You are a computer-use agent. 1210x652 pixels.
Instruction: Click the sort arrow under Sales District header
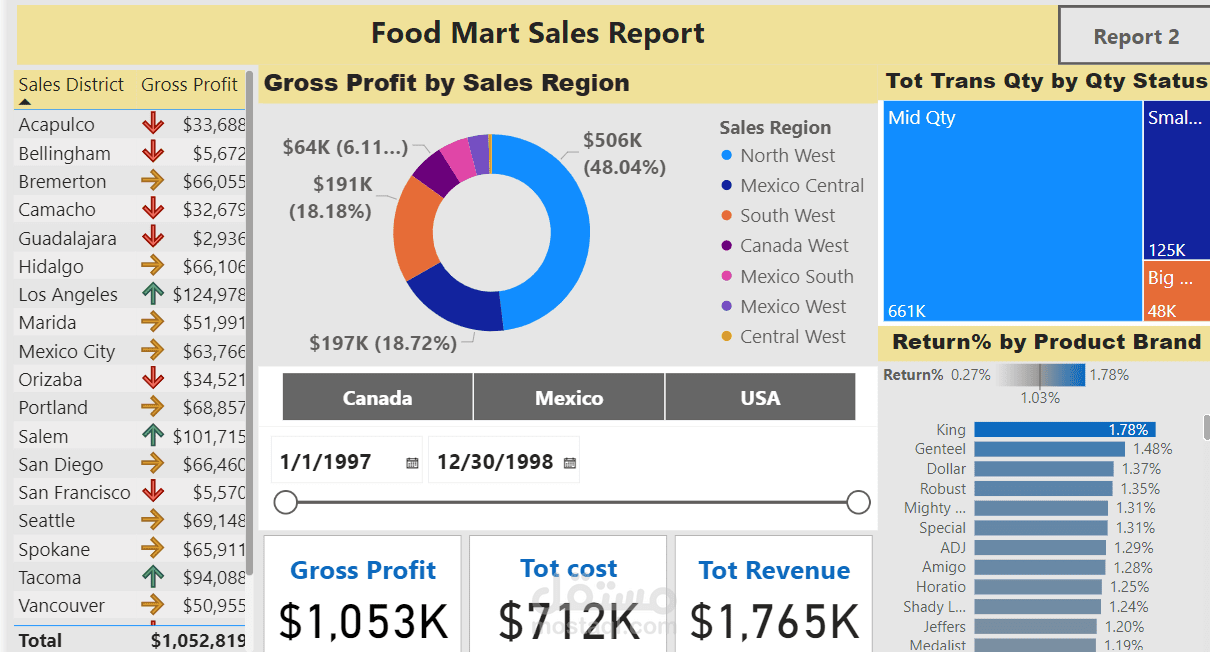[25, 102]
